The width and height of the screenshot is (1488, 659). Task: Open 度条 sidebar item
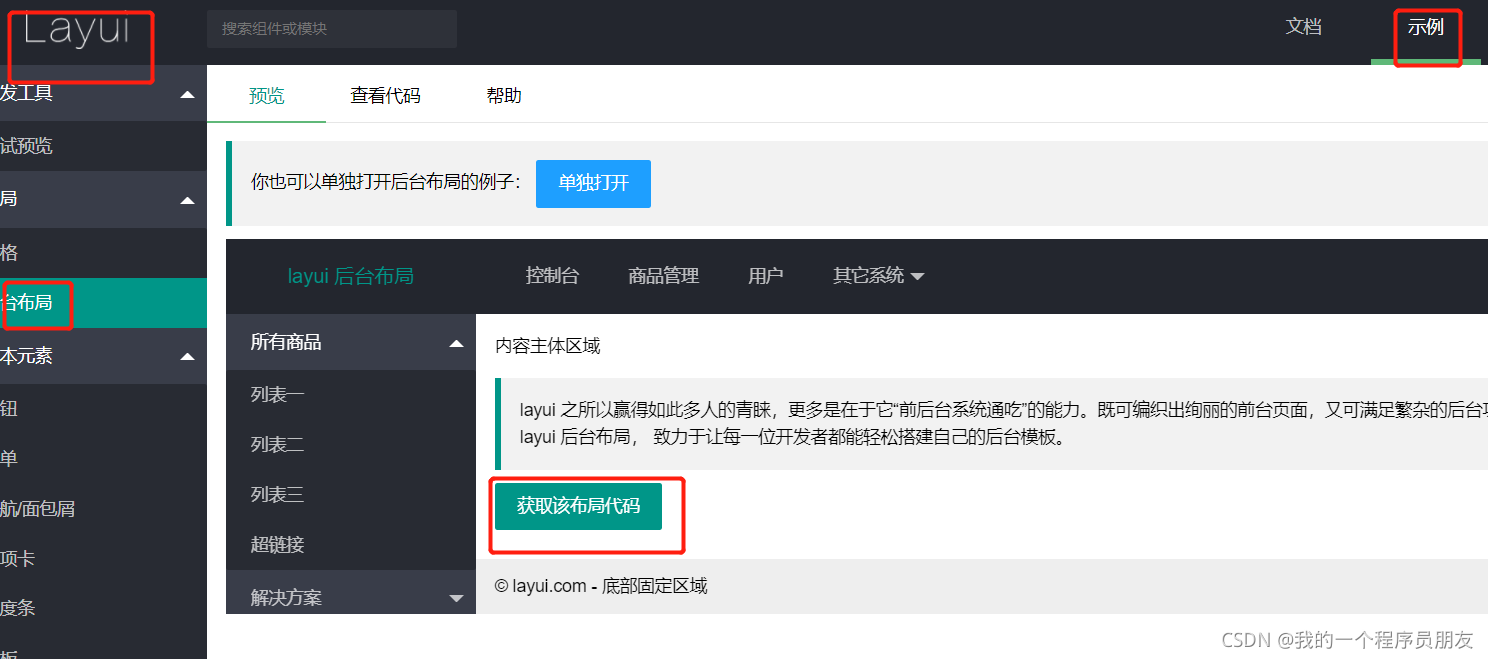click(x=103, y=608)
